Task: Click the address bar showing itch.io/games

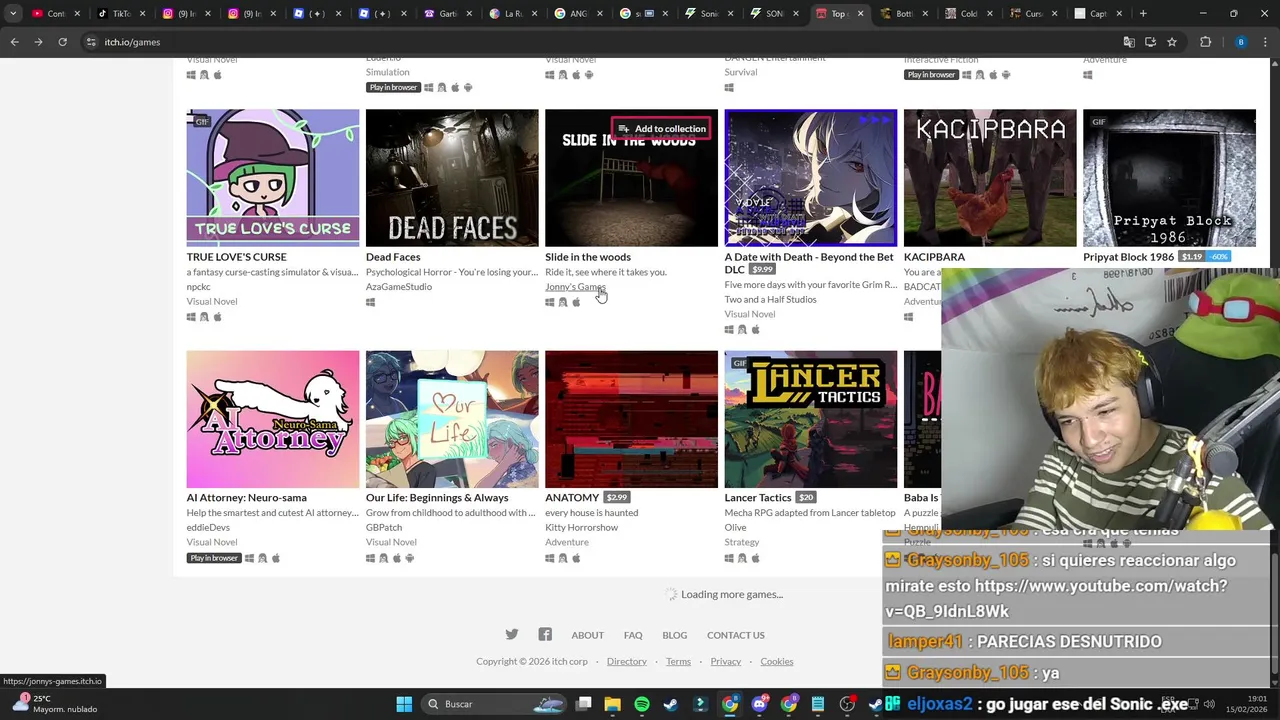Action: coord(600,42)
